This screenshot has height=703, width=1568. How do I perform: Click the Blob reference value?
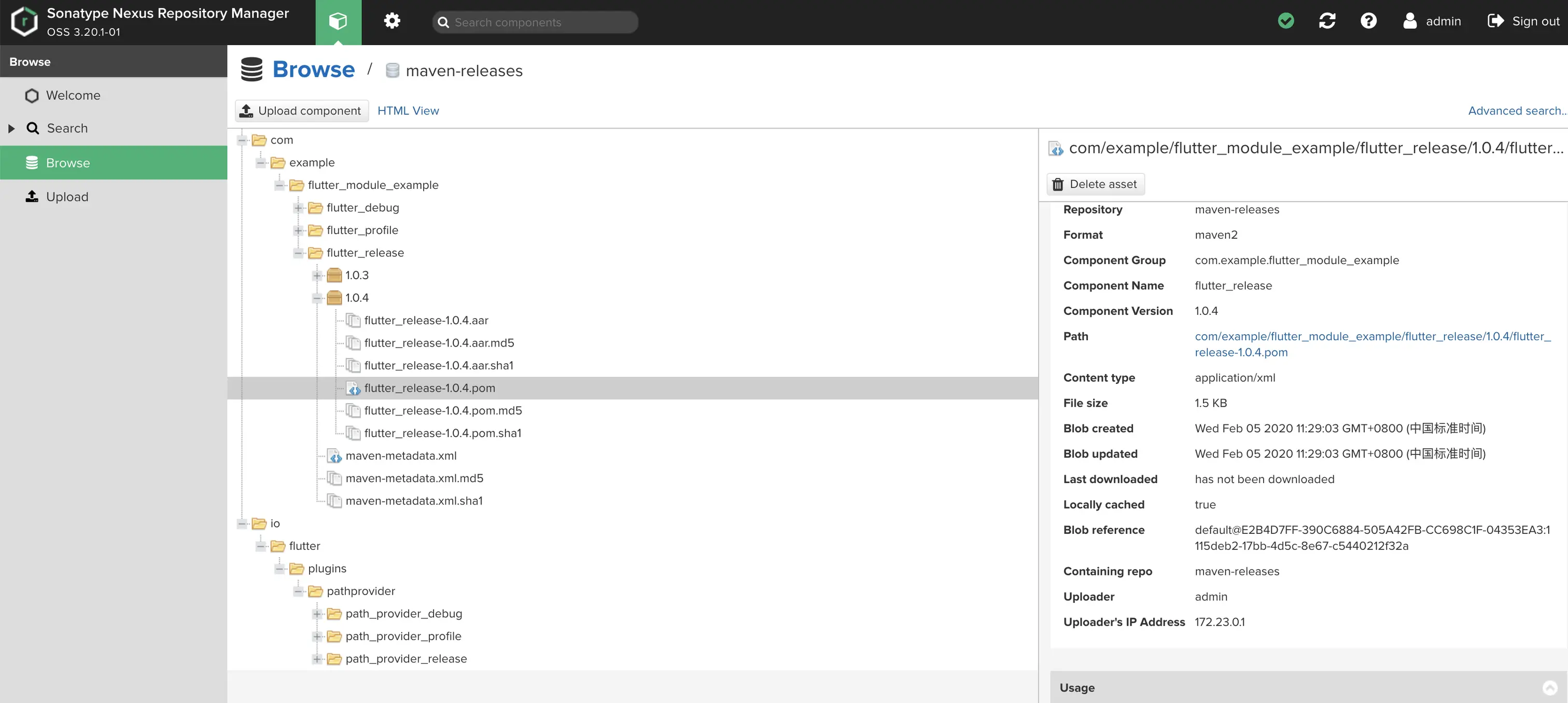point(1373,538)
